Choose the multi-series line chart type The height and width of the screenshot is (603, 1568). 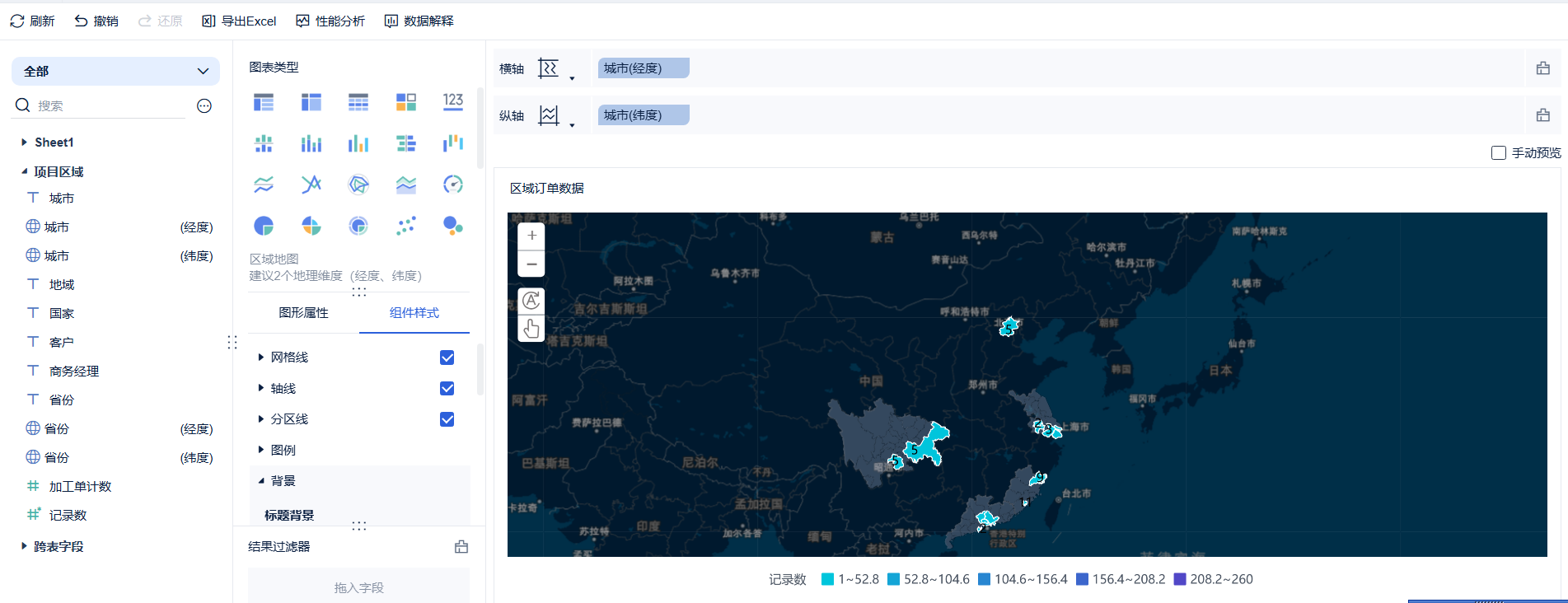[x=311, y=185]
